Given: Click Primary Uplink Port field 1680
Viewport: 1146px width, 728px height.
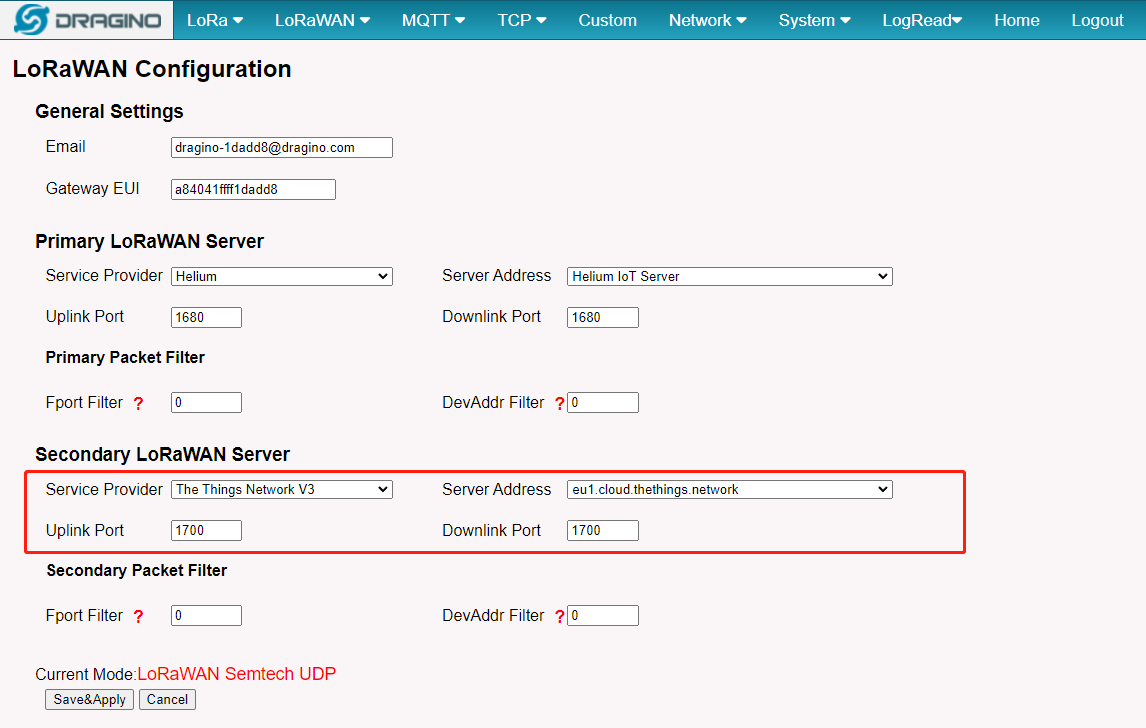Looking at the screenshot, I should [x=206, y=317].
